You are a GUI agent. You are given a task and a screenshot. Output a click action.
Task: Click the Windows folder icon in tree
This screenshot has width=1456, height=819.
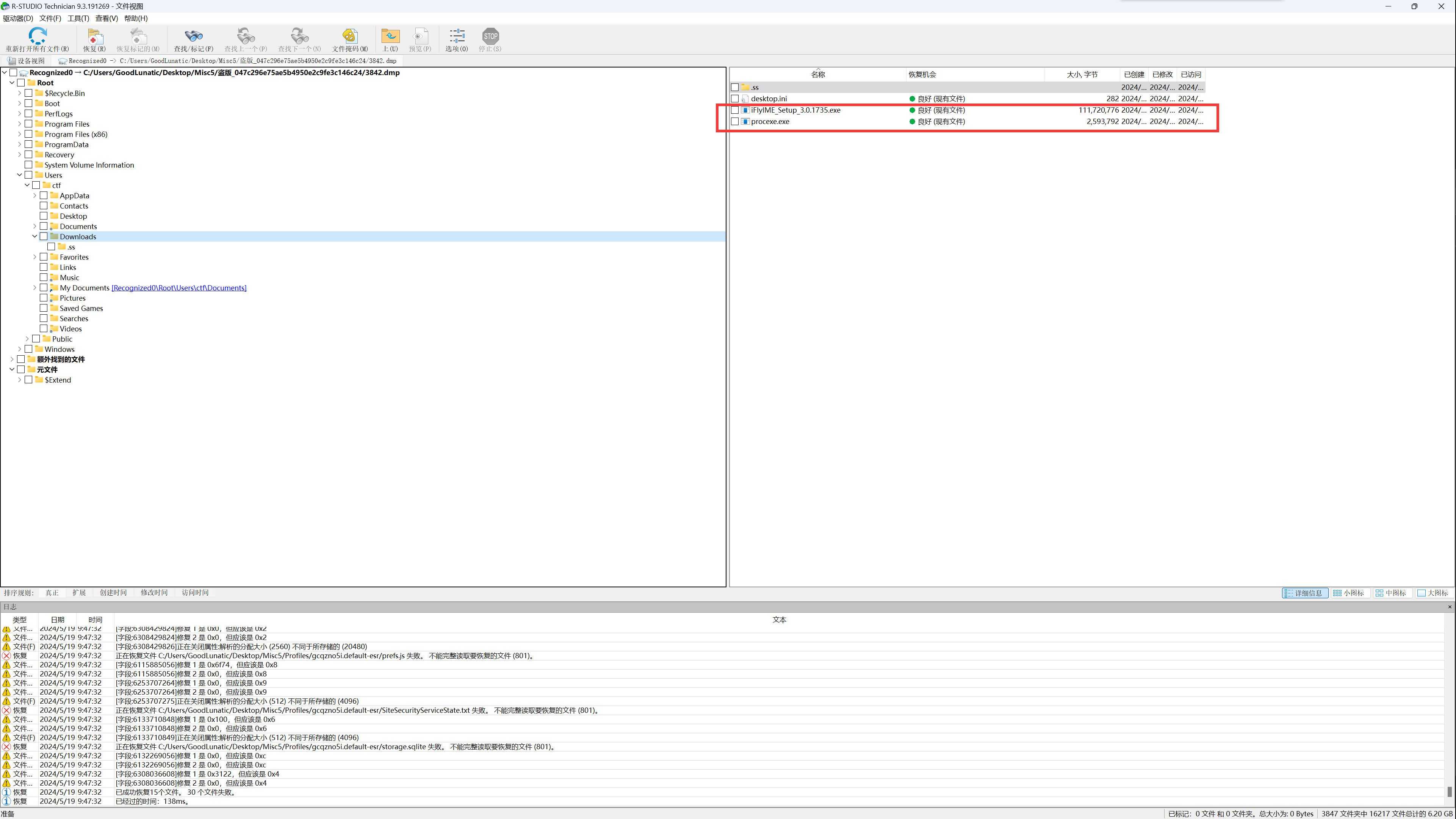tap(39, 349)
